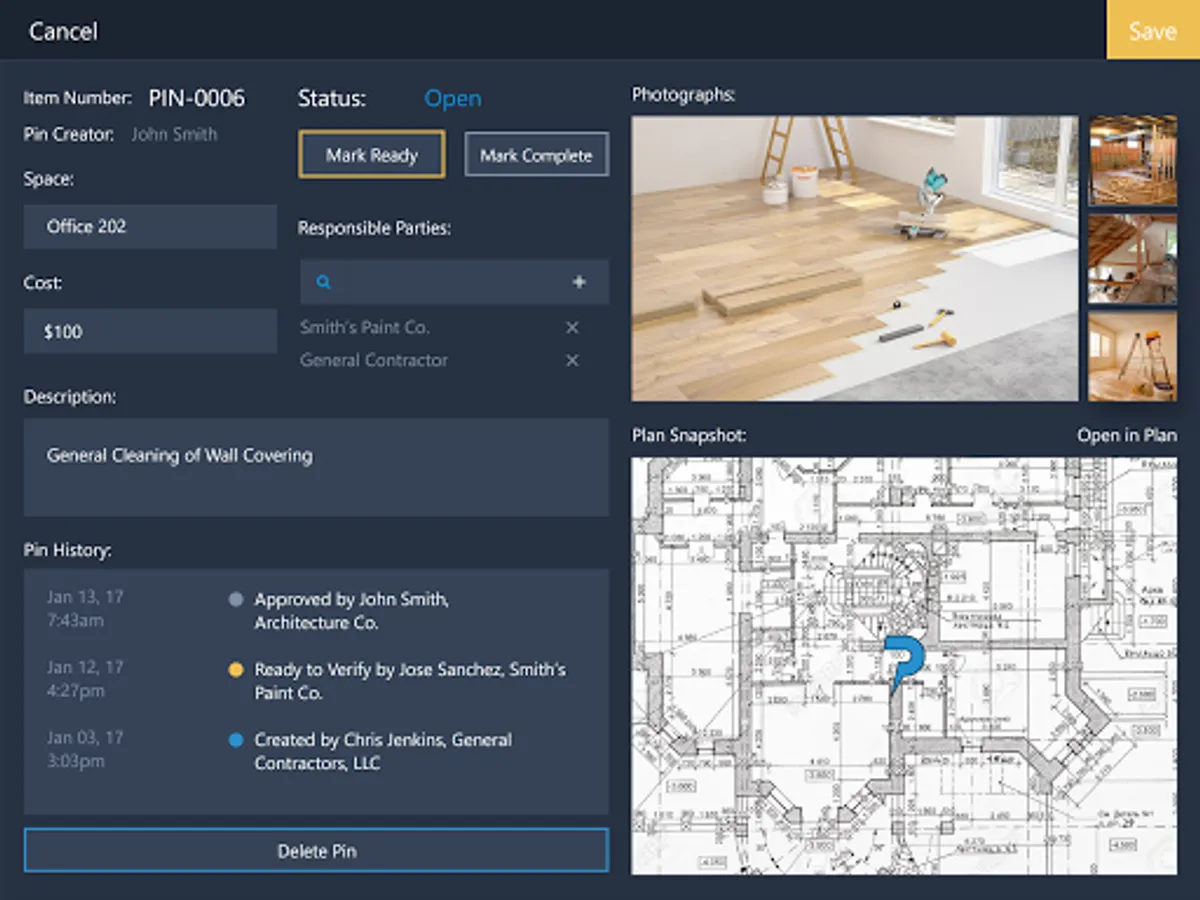Click the PIN-0006 item number
The height and width of the screenshot is (900, 1200).
(x=197, y=98)
